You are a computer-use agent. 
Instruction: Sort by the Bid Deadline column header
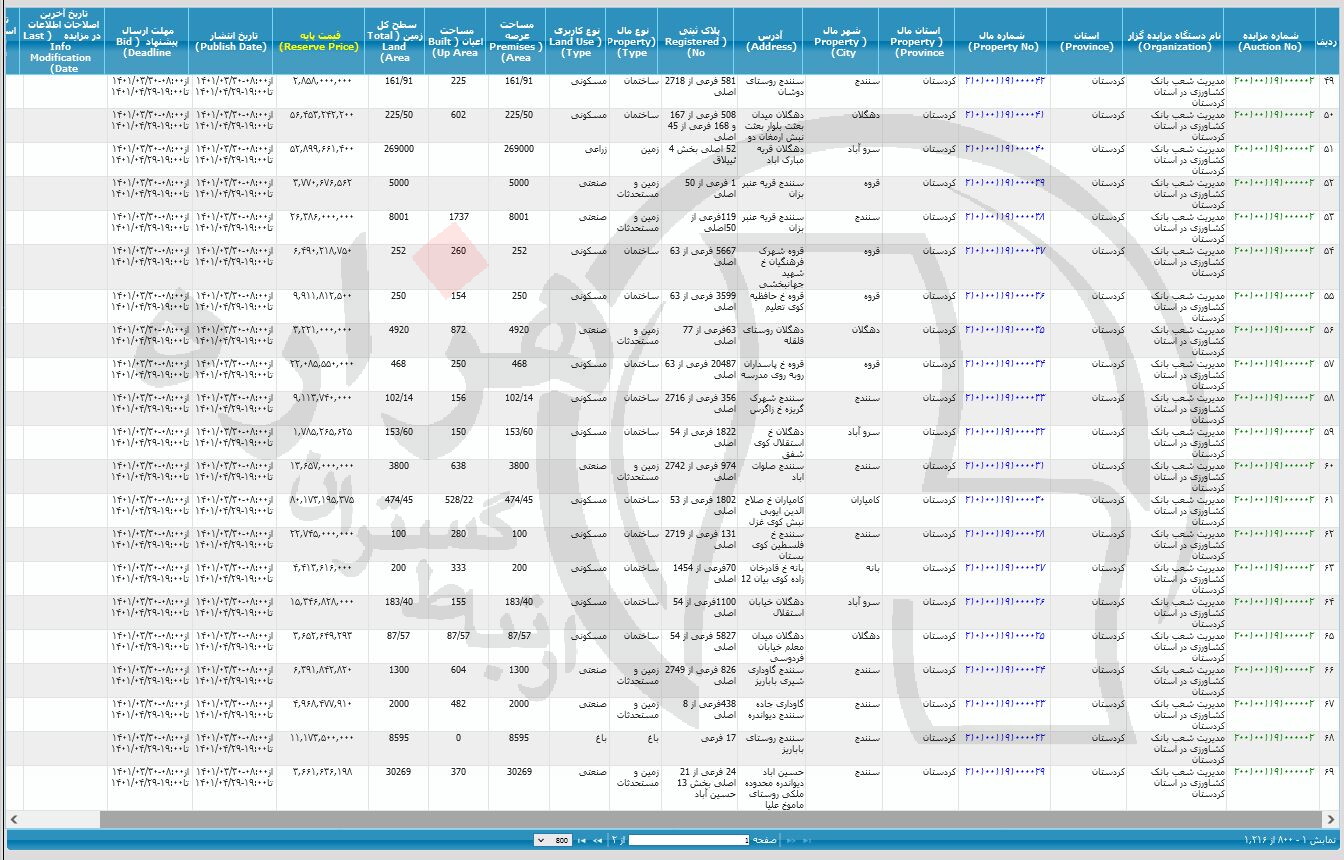click(x=148, y=40)
